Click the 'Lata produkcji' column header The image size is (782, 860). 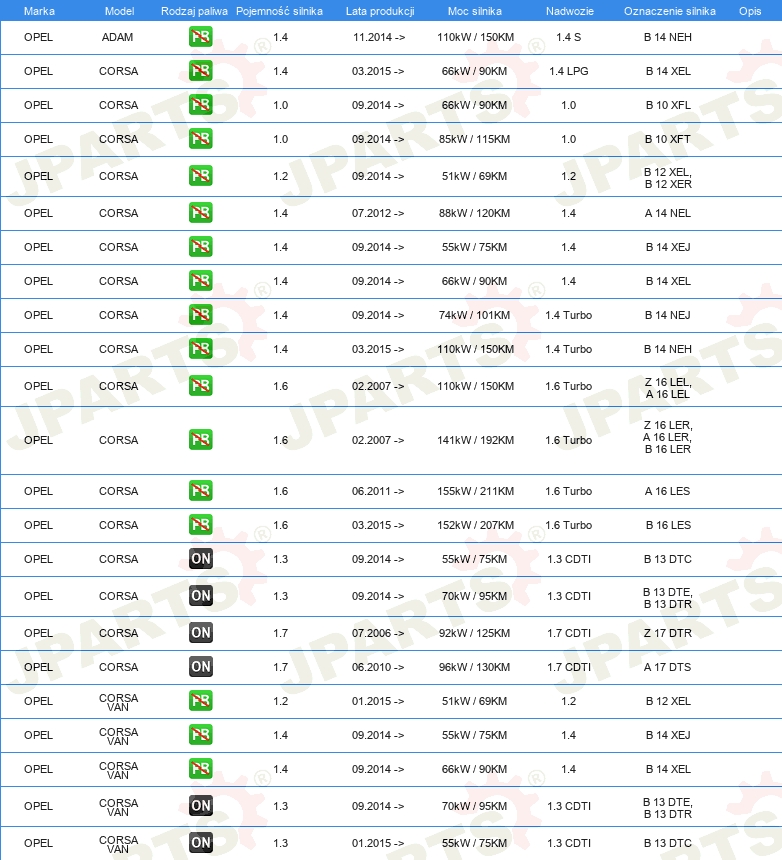(x=379, y=11)
